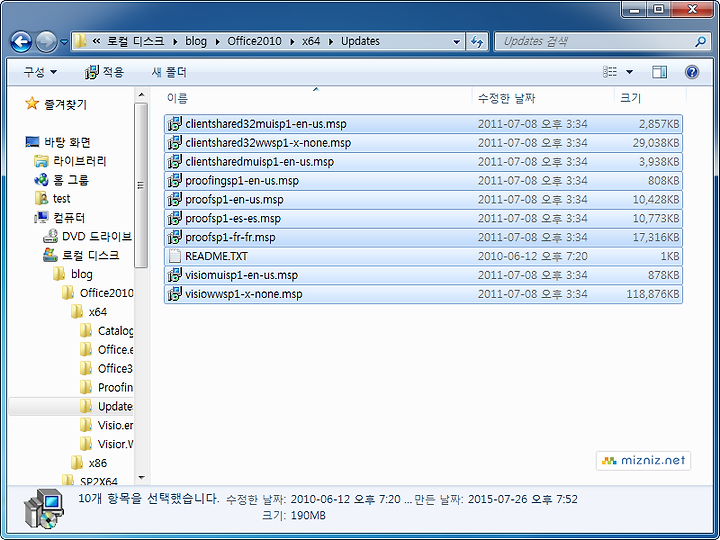720x540 pixels.
Task: Go back with the Back arrow button
Action: click(x=21, y=42)
